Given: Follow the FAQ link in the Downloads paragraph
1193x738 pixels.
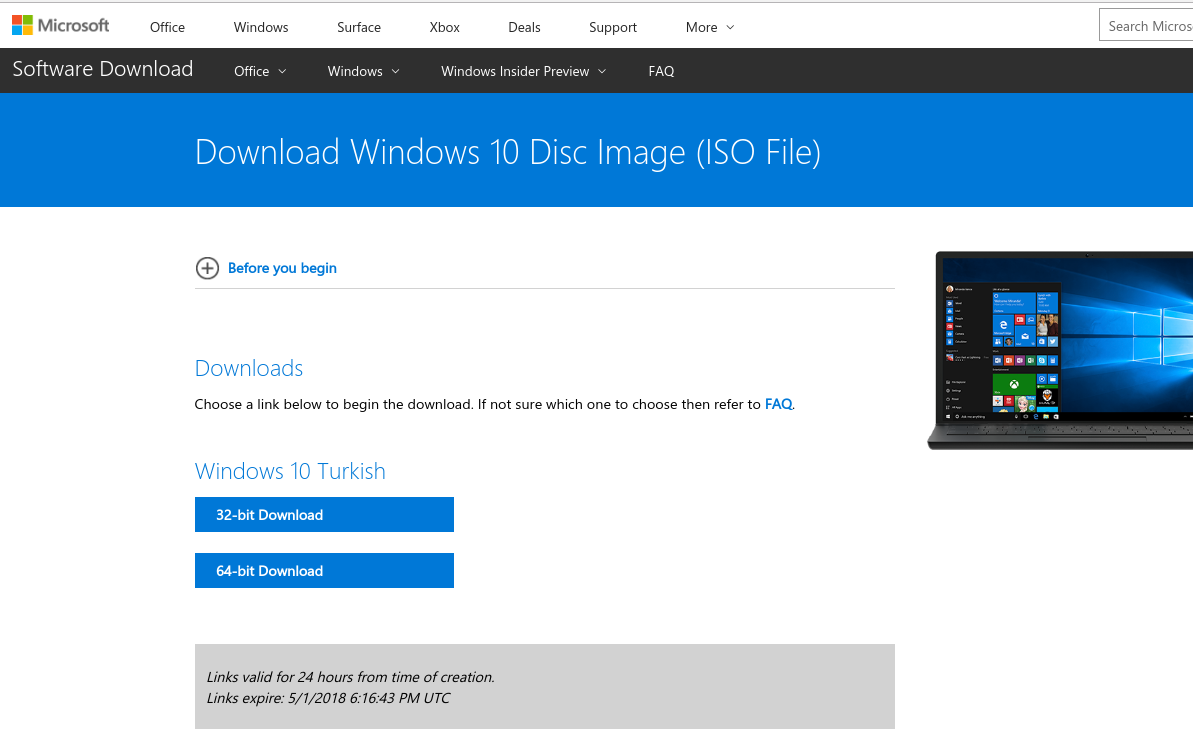Looking at the screenshot, I should [x=778, y=404].
